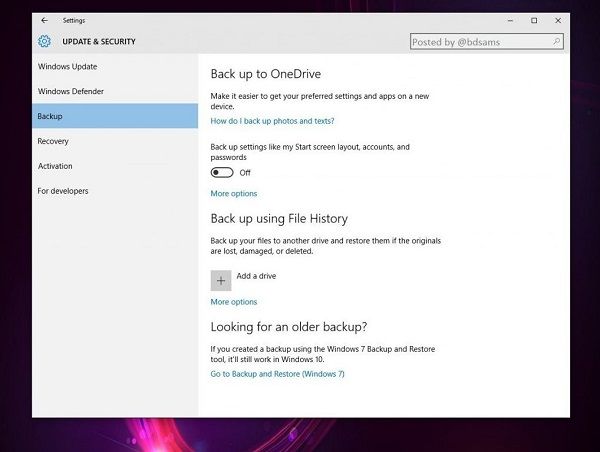Click the 'Off' toggle state label
600x452 pixels.
click(x=245, y=173)
